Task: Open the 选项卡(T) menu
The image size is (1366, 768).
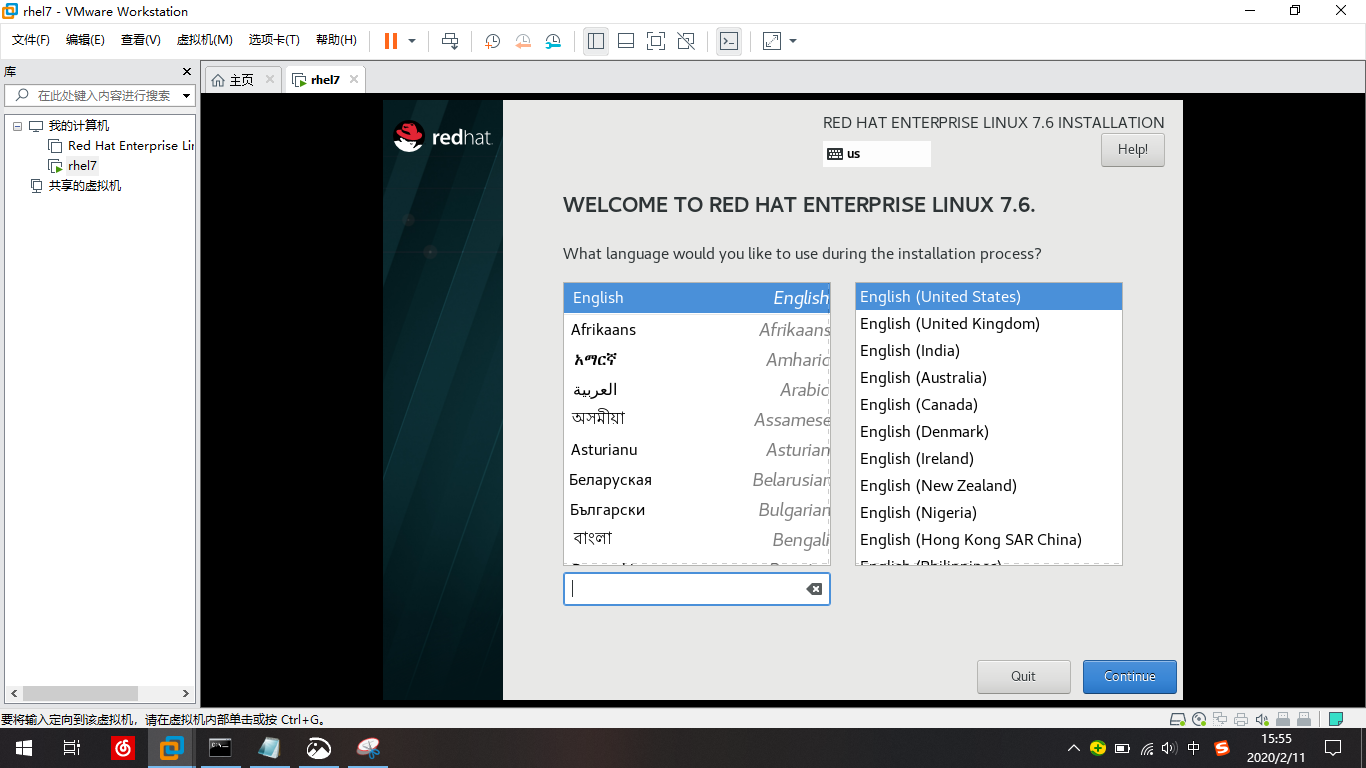Action: point(274,40)
